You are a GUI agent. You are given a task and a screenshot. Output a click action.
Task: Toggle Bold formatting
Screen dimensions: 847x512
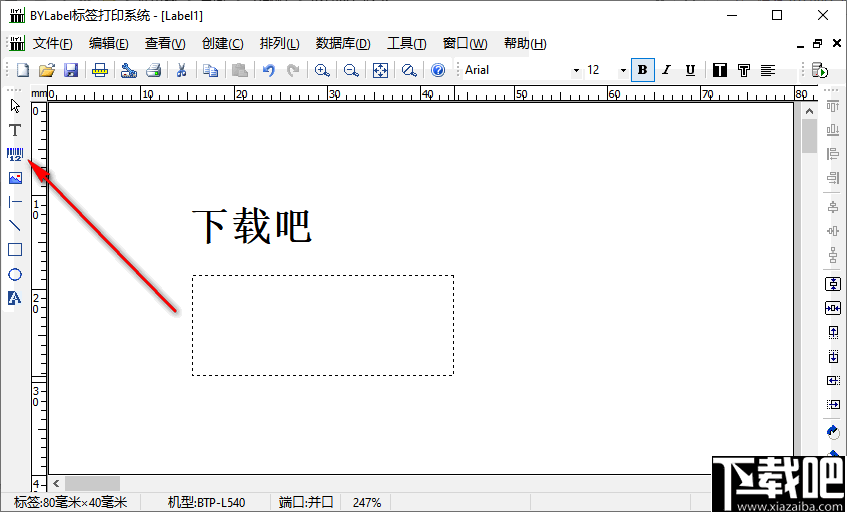pyautogui.click(x=643, y=70)
